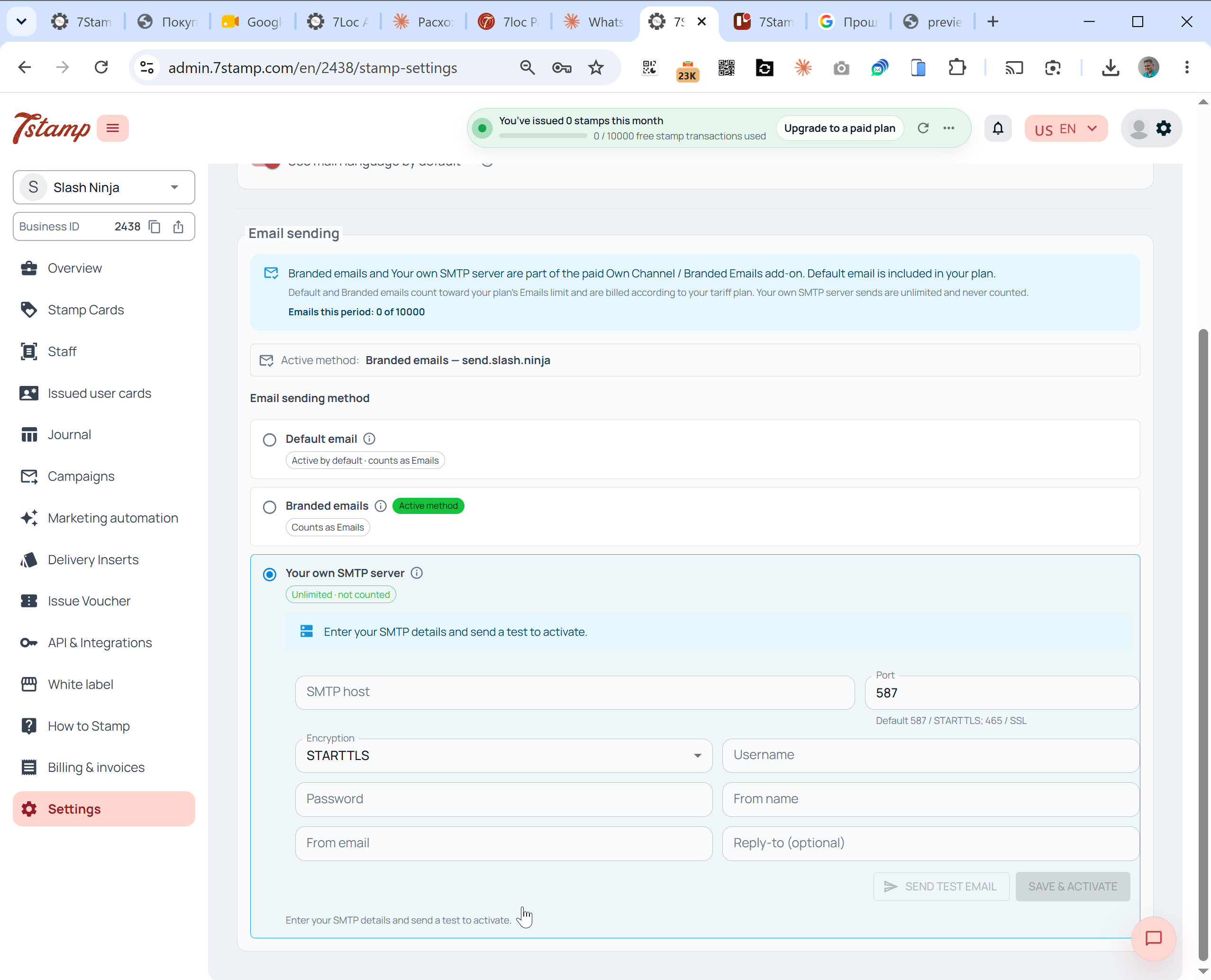Focus the SMTP host field
The width and height of the screenshot is (1211, 980).
click(x=574, y=692)
